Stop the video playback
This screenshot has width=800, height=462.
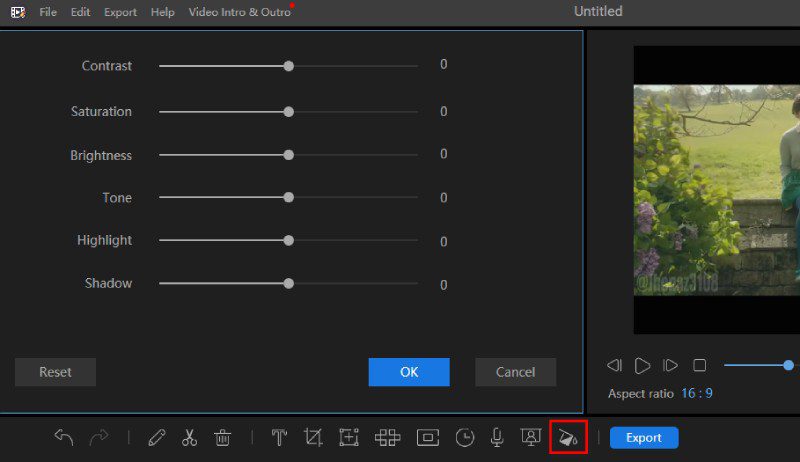(699, 365)
